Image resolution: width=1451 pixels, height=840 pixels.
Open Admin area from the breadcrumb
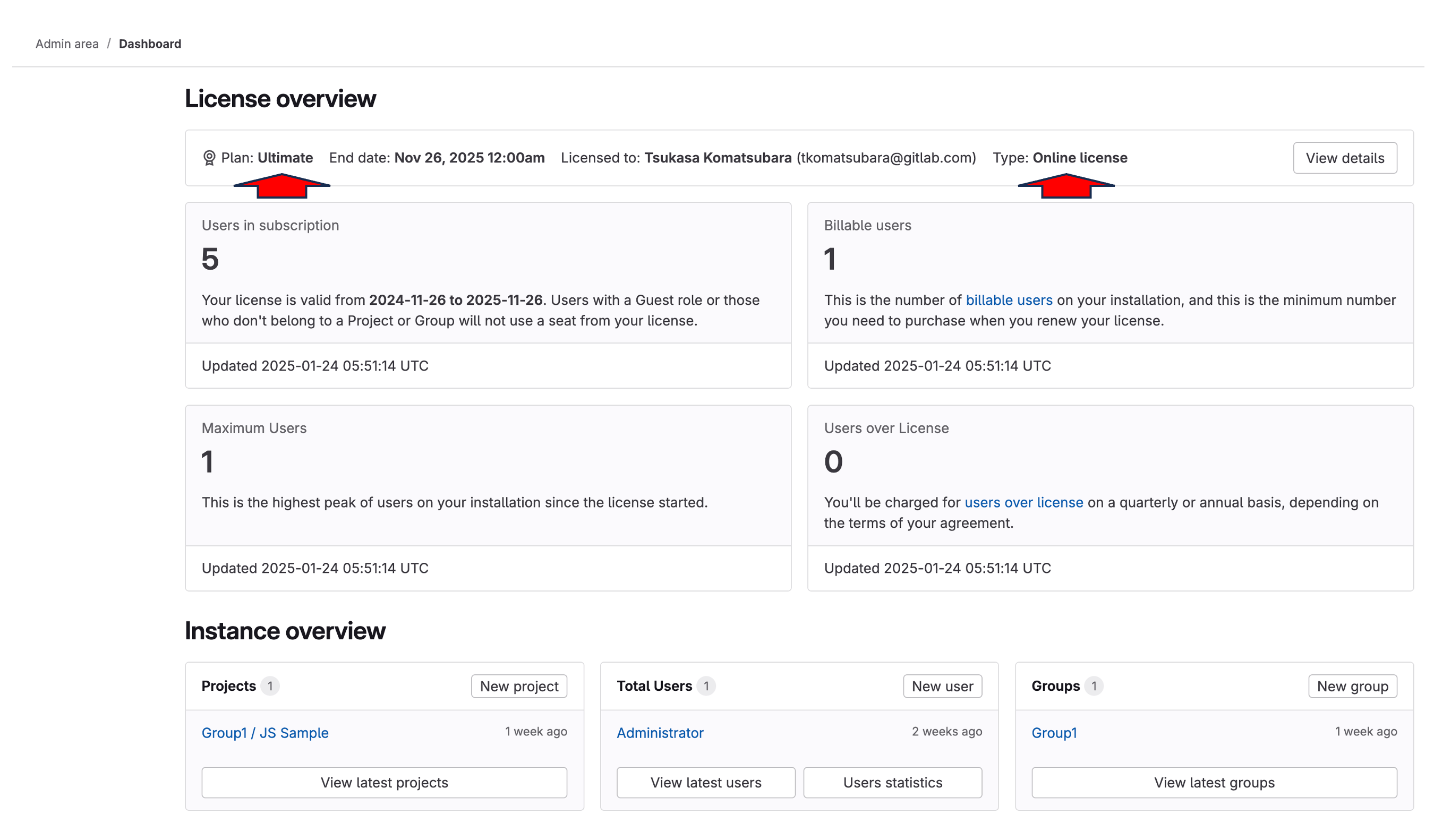[66, 43]
